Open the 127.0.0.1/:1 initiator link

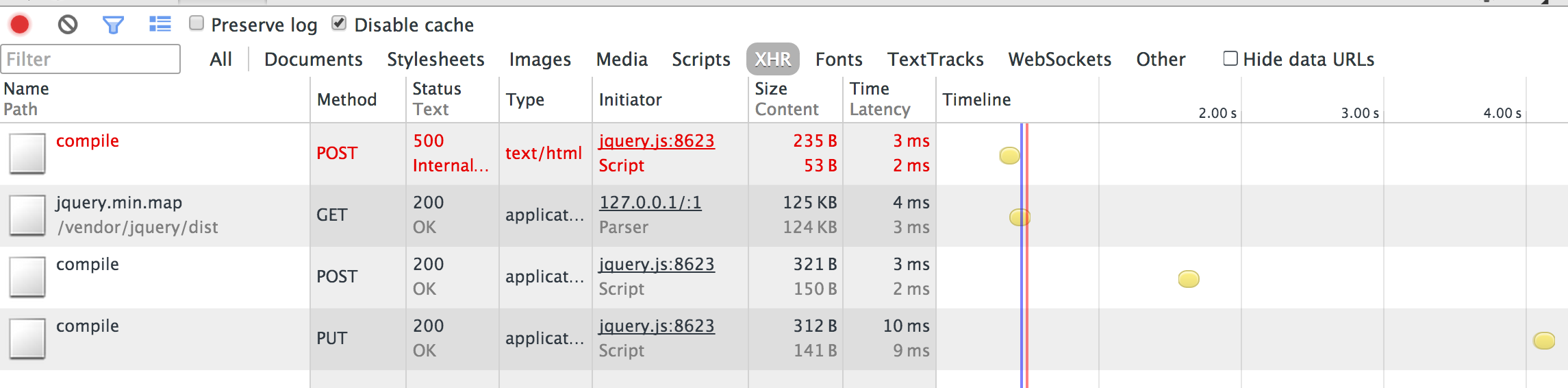(650, 202)
